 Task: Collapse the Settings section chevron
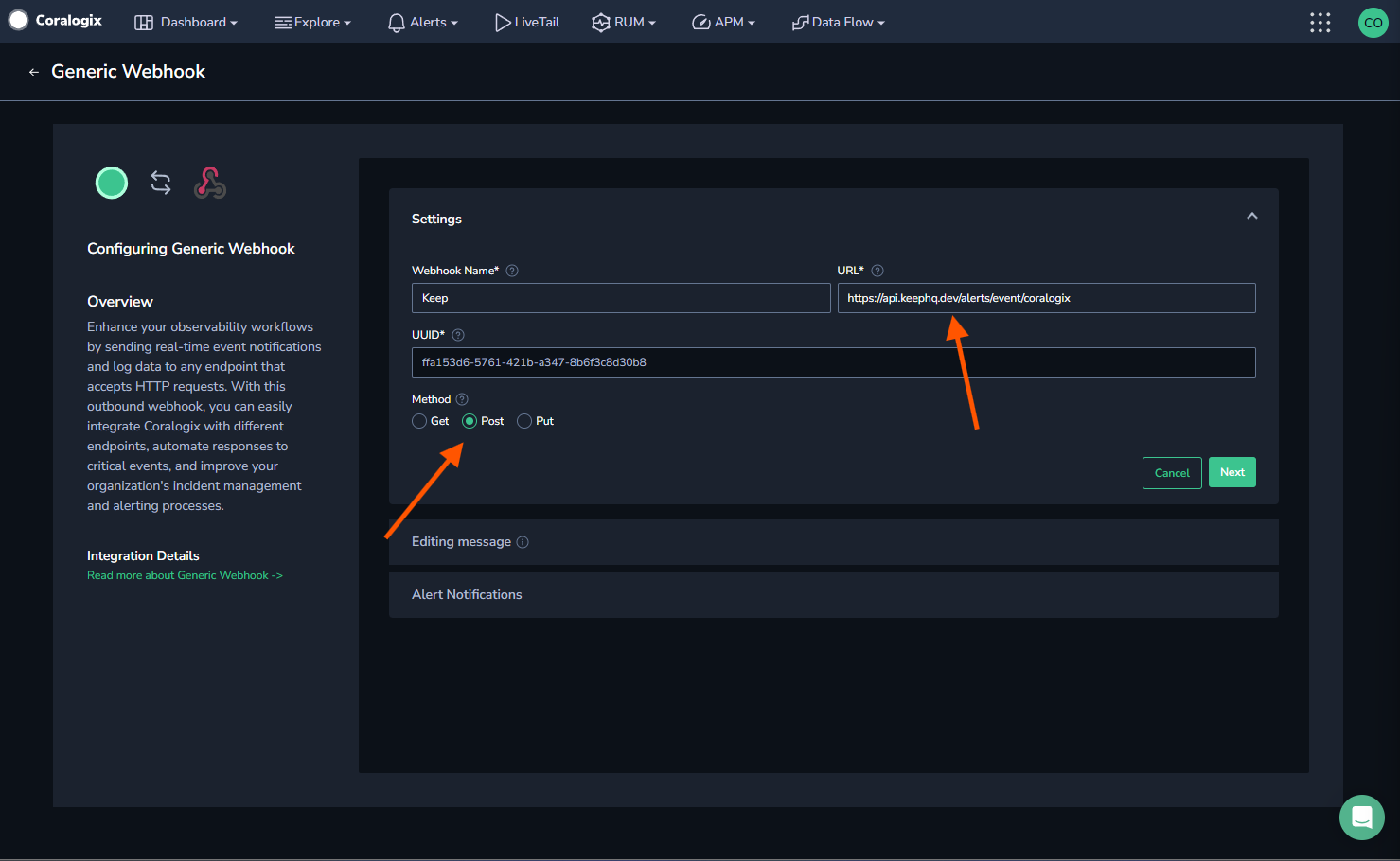point(1252,217)
